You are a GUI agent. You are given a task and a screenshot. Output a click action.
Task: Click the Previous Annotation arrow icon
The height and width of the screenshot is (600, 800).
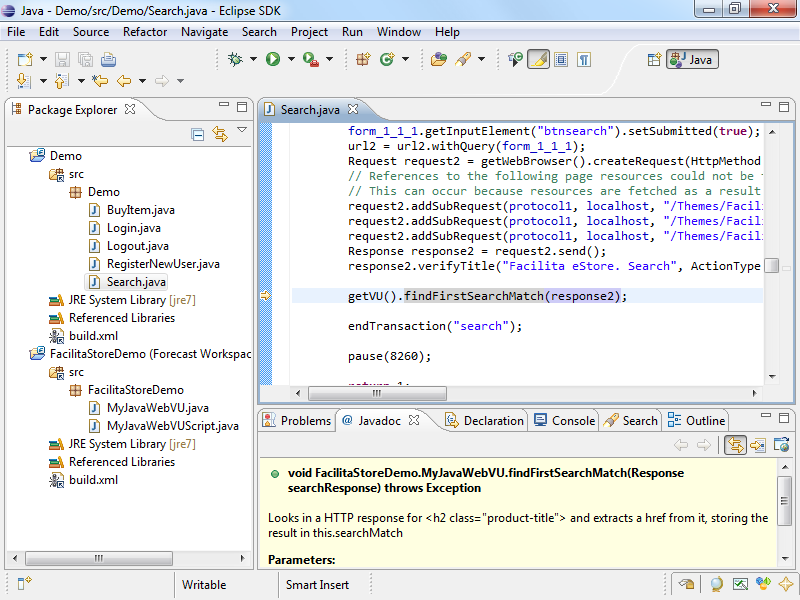click(62, 81)
